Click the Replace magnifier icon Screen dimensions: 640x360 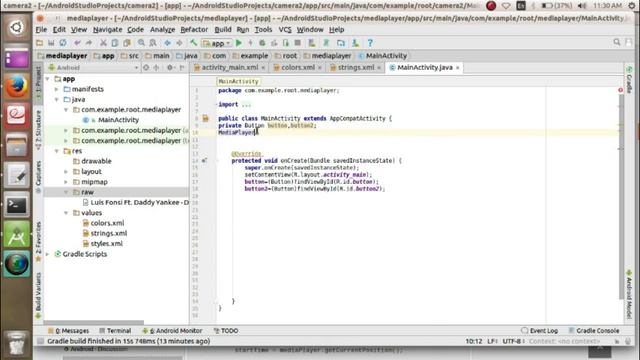coord(153,43)
